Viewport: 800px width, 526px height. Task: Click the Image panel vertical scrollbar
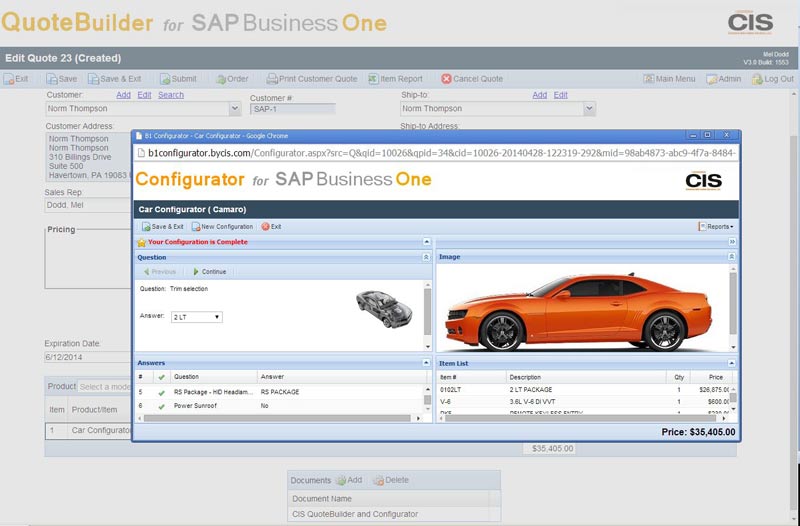click(733, 303)
